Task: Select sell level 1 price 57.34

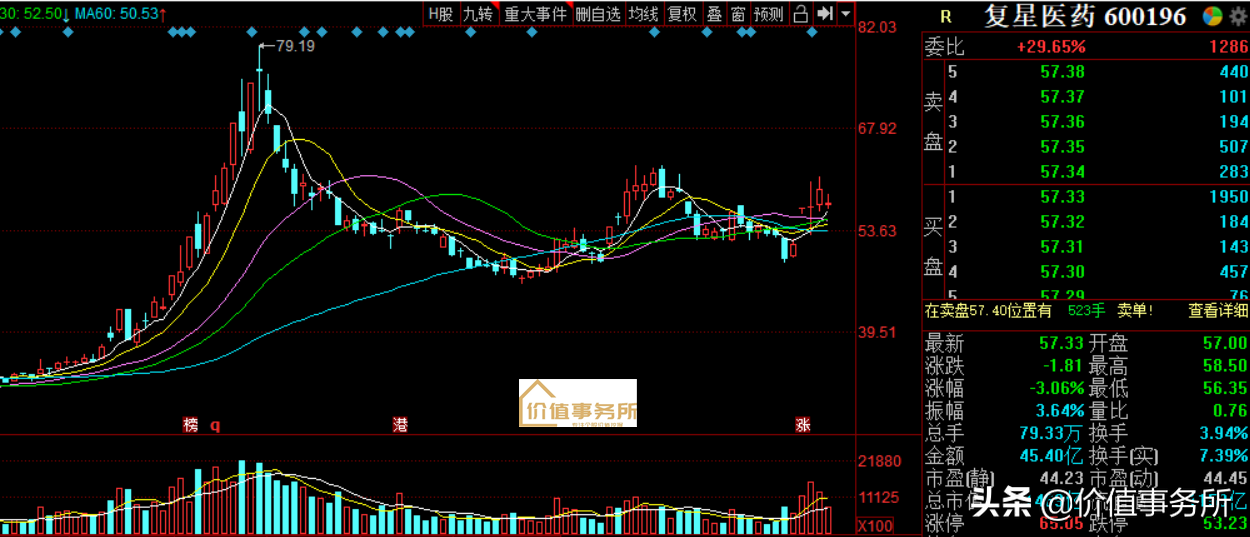Action: pos(1062,171)
